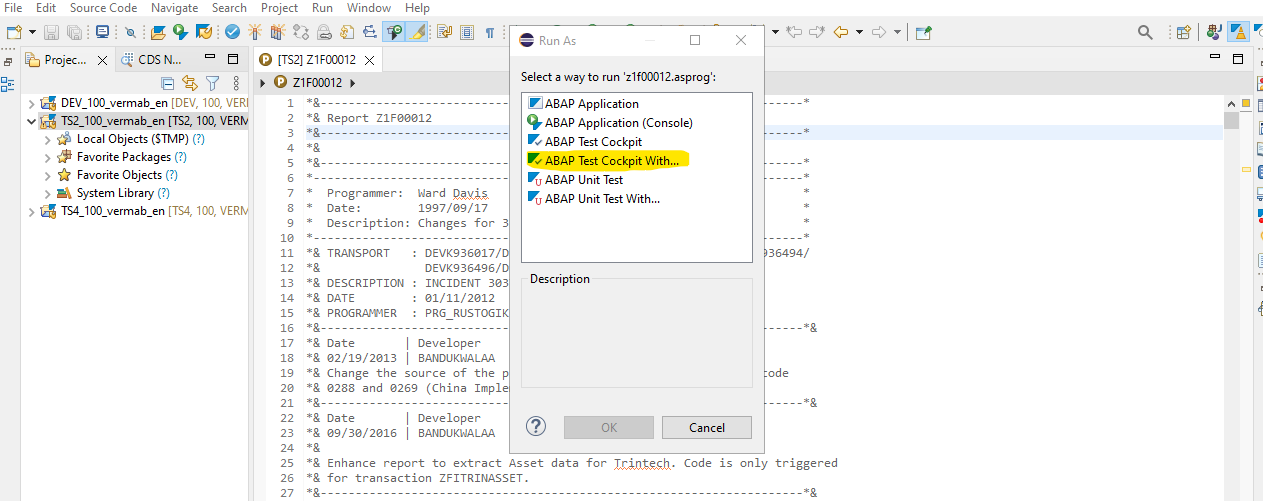Expand the DEV_100_vermab_en project node
Screen dimensions: 1263x501
pyautogui.click(x=32, y=103)
